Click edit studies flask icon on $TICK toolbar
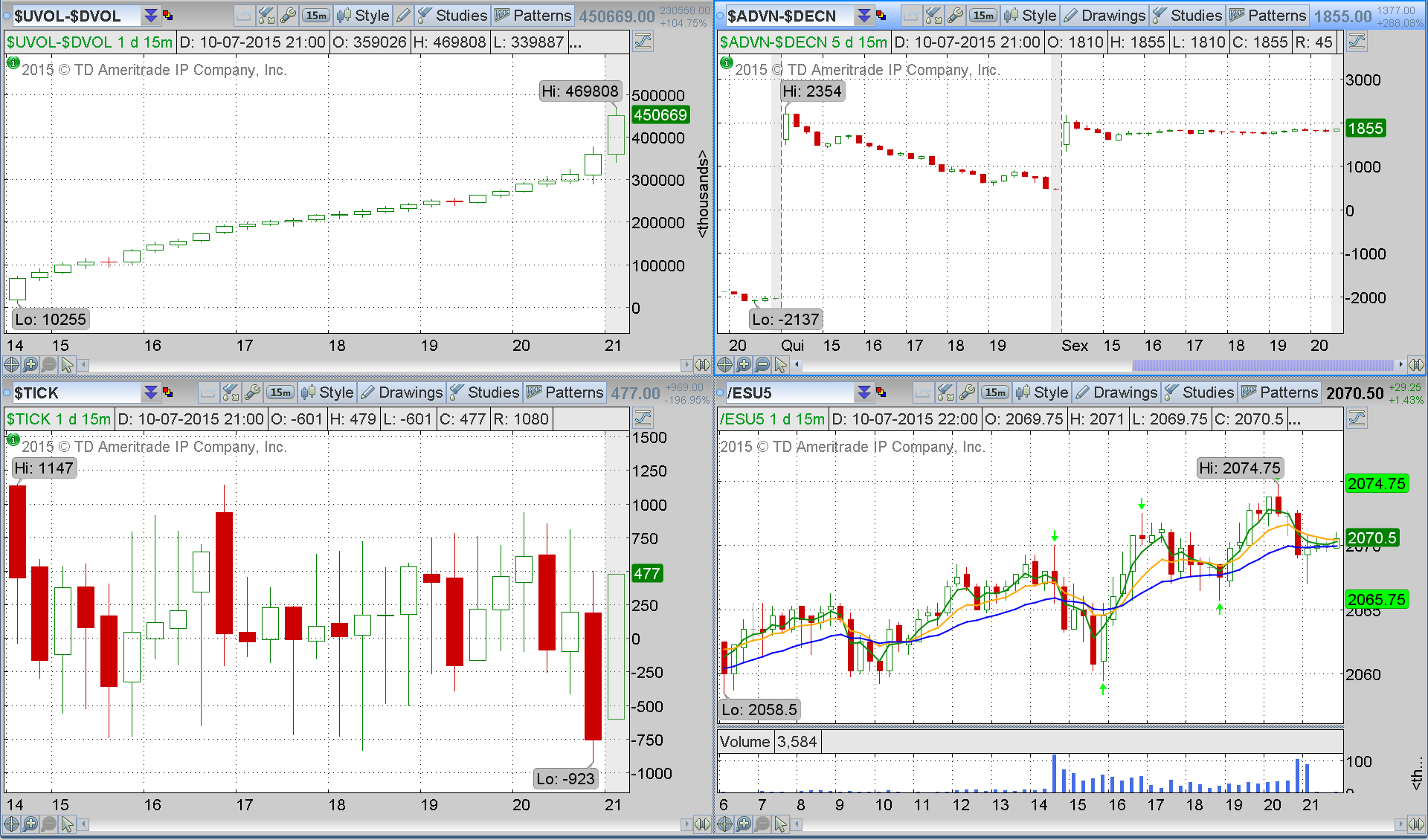The image size is (1428, 840). (231, 392)
